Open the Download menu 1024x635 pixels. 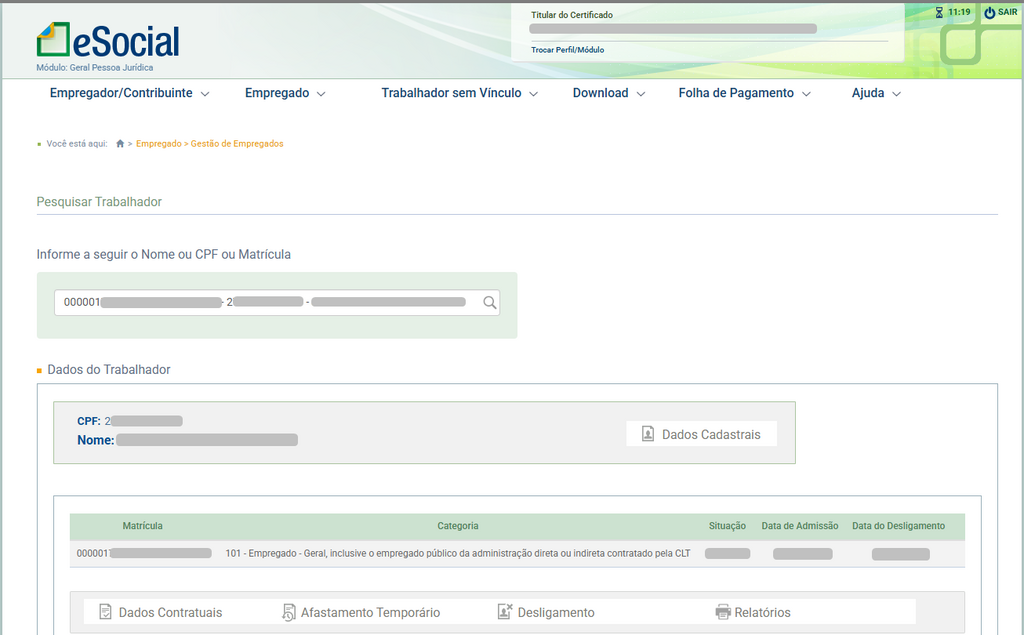(608, 93)
